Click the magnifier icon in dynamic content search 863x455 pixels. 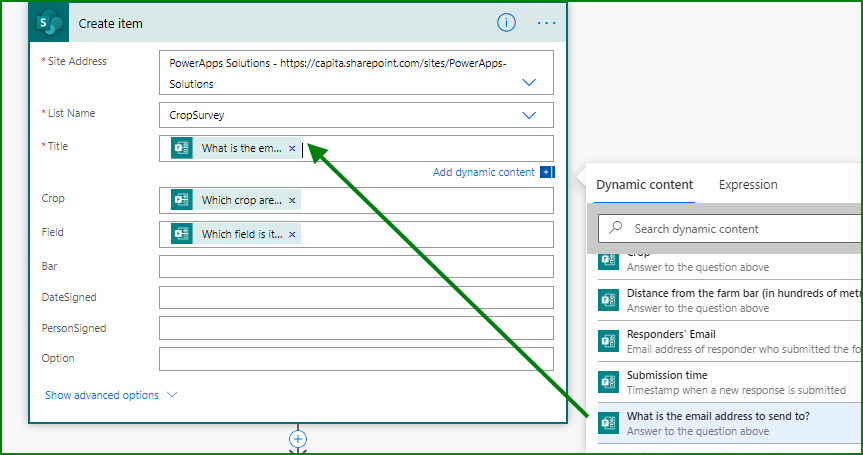616,228
